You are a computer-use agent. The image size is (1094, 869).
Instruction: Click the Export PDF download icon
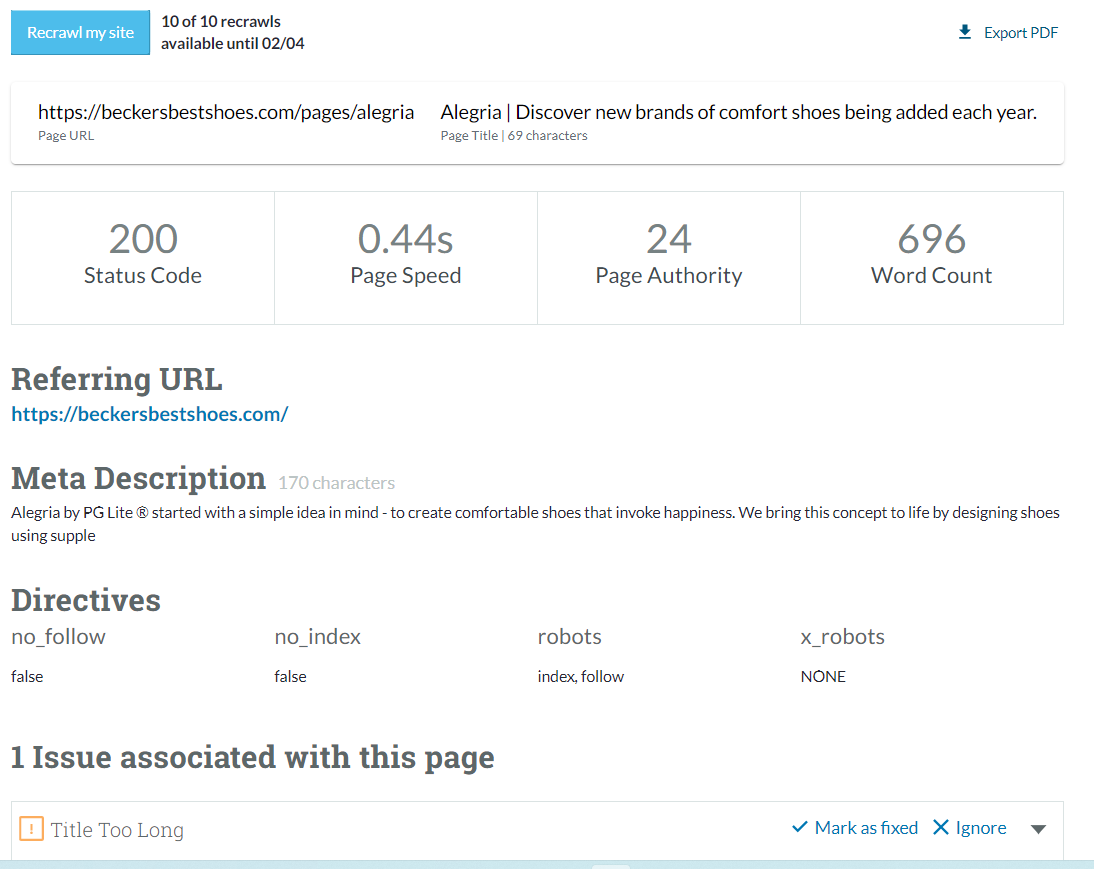coord(965,32)
